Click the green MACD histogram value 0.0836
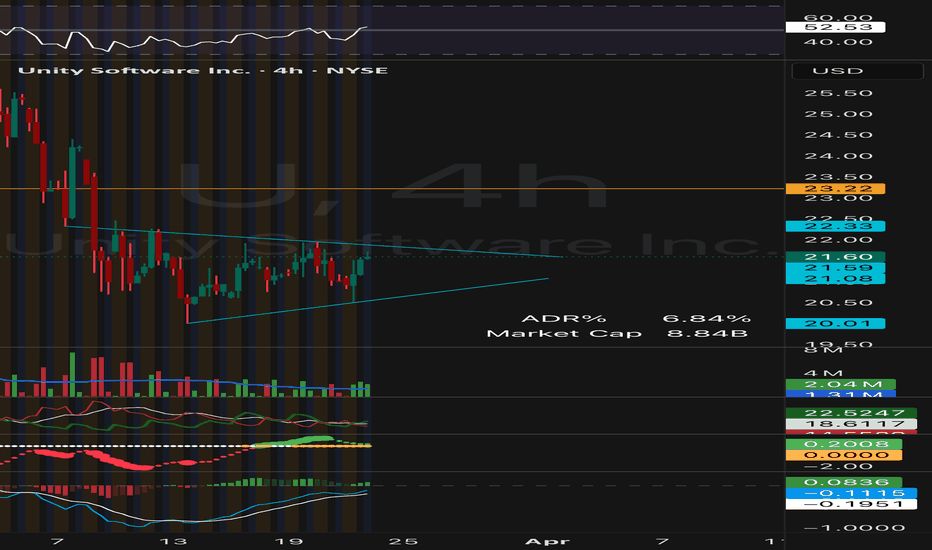Image resolution: width=932 pixels, height=550 pixels. [843, 482]
